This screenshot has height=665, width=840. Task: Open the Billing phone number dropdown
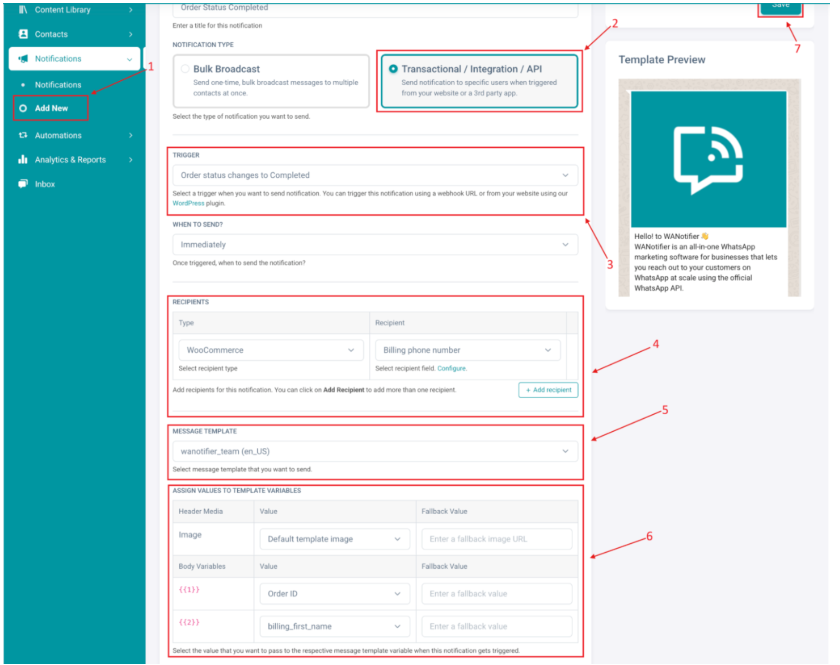(x=468, y=350)
